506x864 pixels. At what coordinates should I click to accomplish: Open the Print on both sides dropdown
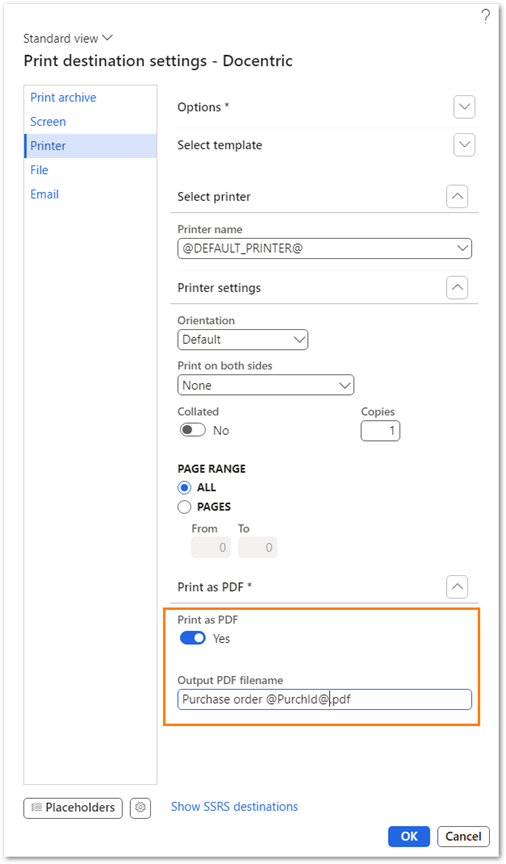(266, 385)
